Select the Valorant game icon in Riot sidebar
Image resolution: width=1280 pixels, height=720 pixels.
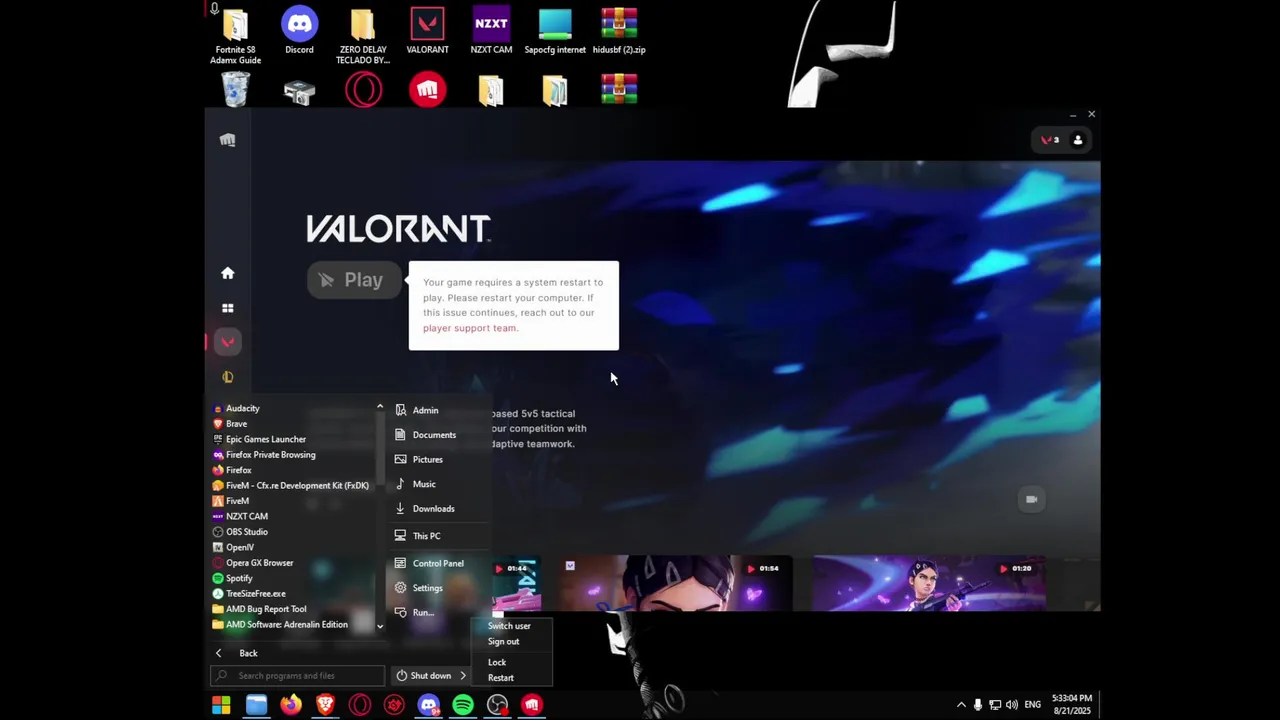[x=227, y=342]
